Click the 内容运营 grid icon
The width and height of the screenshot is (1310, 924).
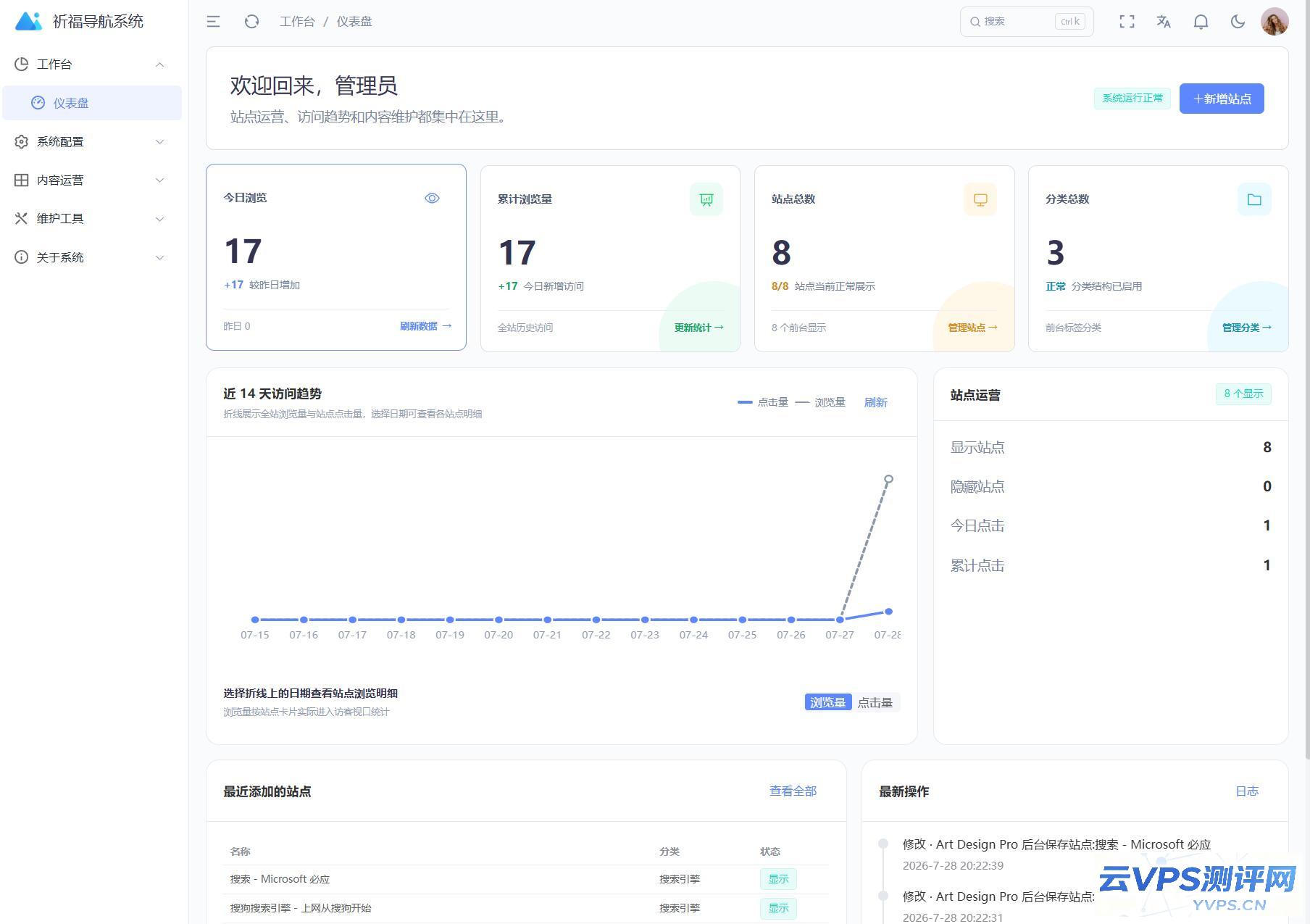(22, 180)
